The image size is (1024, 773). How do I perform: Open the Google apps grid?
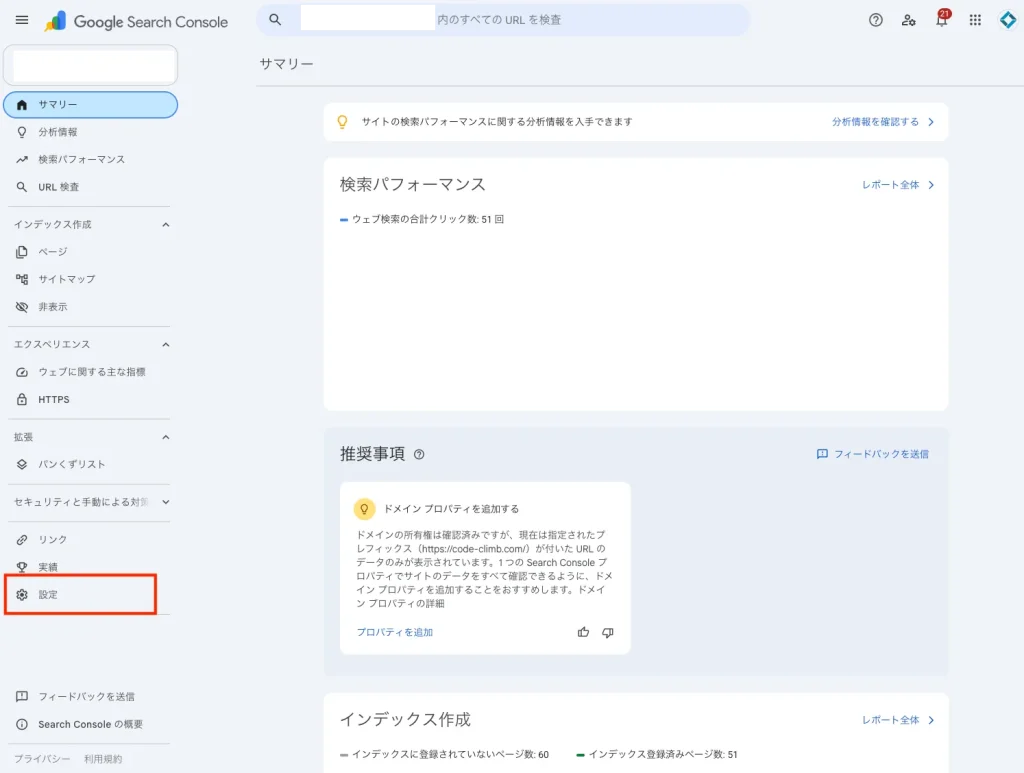click(975, 20)
